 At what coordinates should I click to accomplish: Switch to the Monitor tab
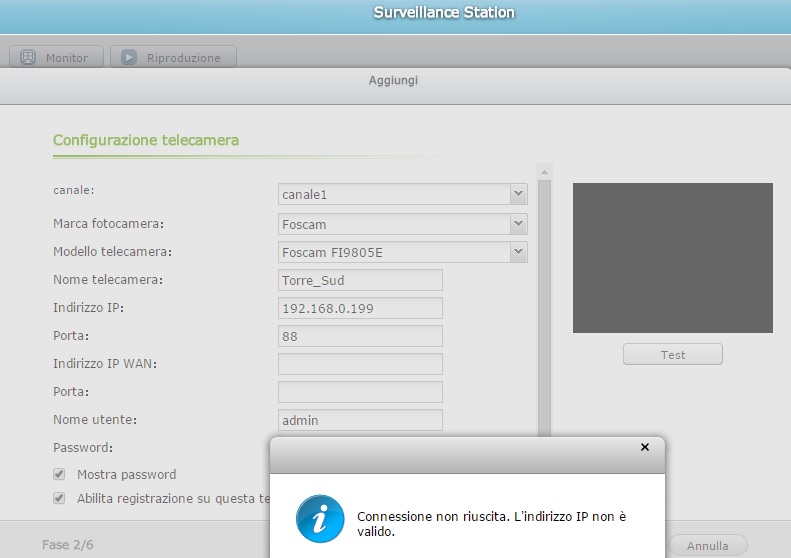(x=56, y=57)
